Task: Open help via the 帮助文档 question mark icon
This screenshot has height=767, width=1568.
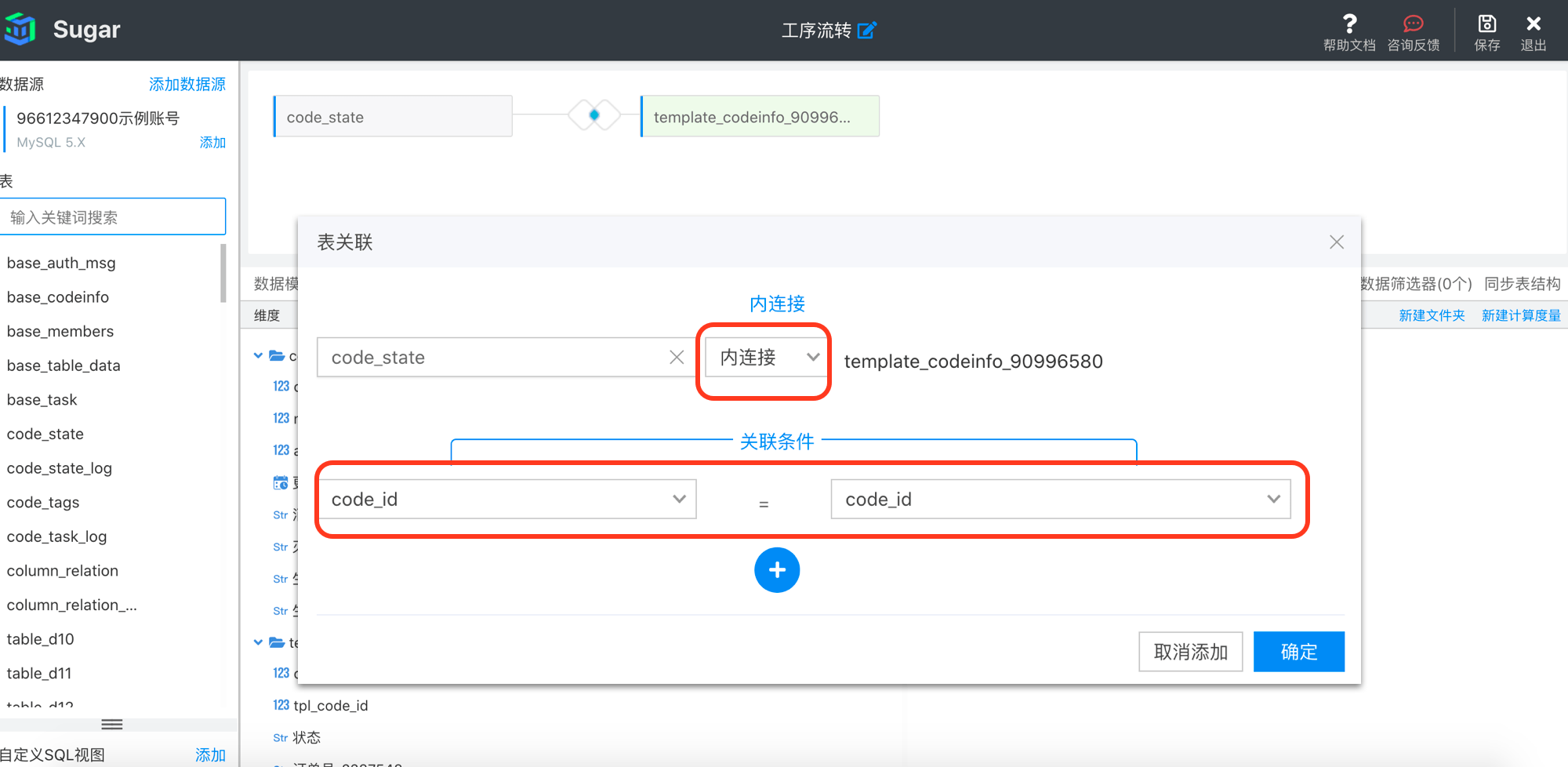Action: [x=1348, y=24]
